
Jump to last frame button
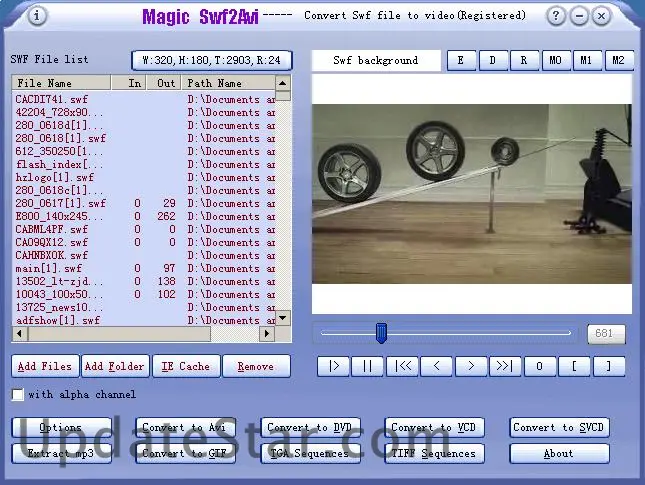[x=505, y=366]
